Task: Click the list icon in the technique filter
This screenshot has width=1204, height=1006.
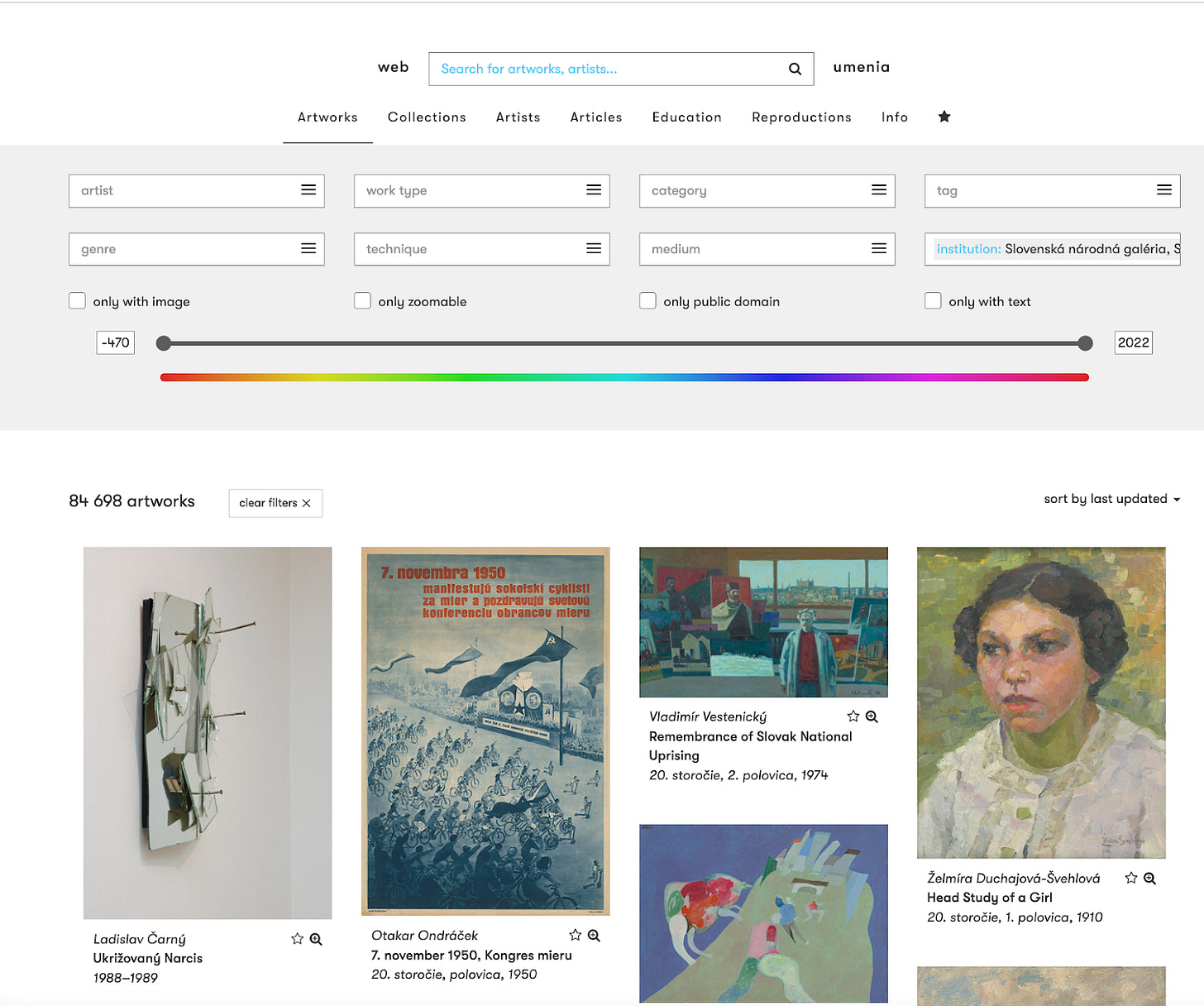Action: coord(594,249)
